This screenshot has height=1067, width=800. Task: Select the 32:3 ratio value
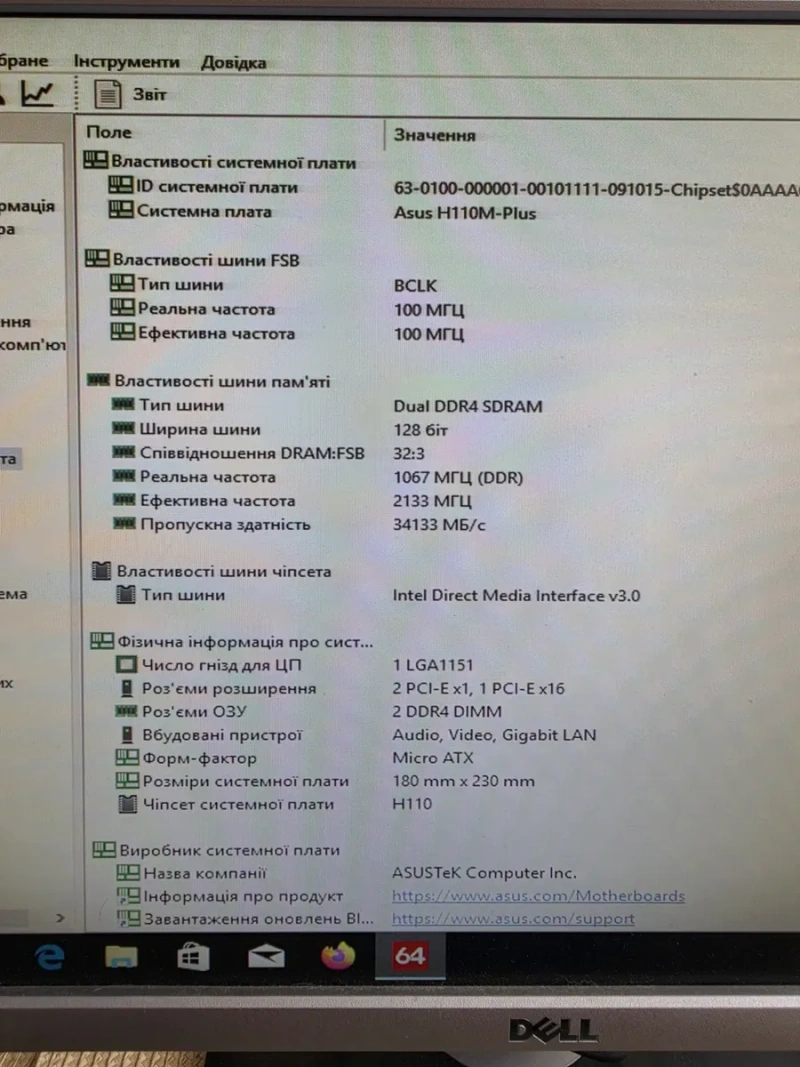click(x=409, y=454)
